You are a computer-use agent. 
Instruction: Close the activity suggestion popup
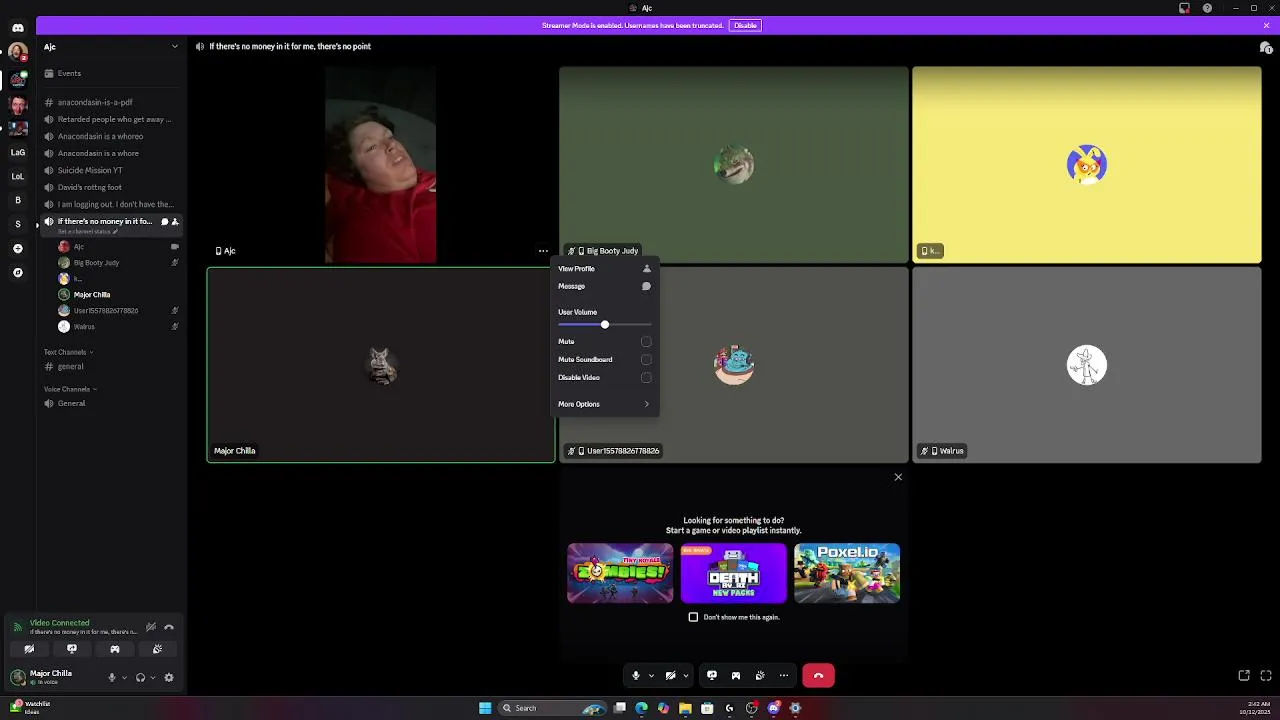[x=898, y=477]
